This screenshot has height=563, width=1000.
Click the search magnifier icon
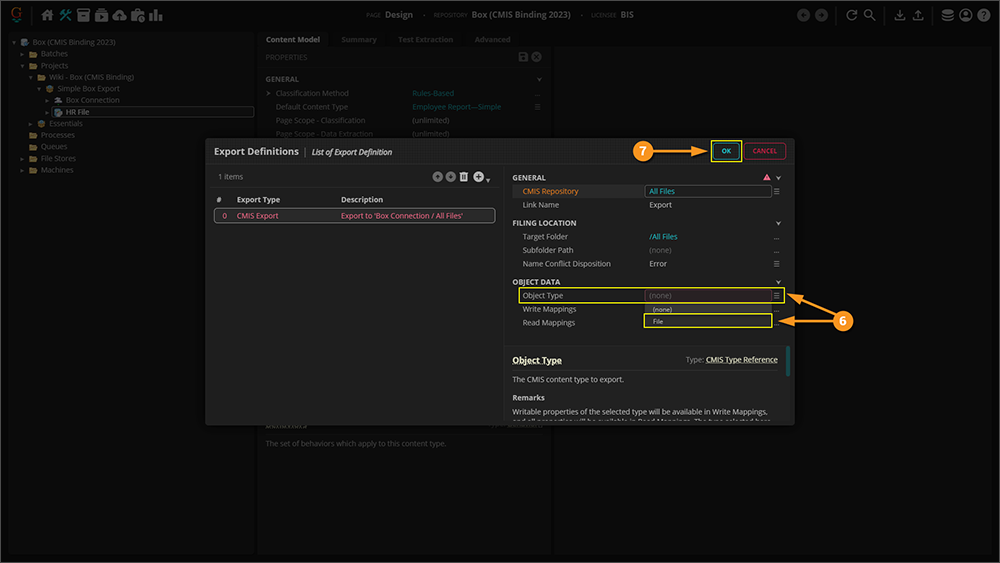click(870, 15)
